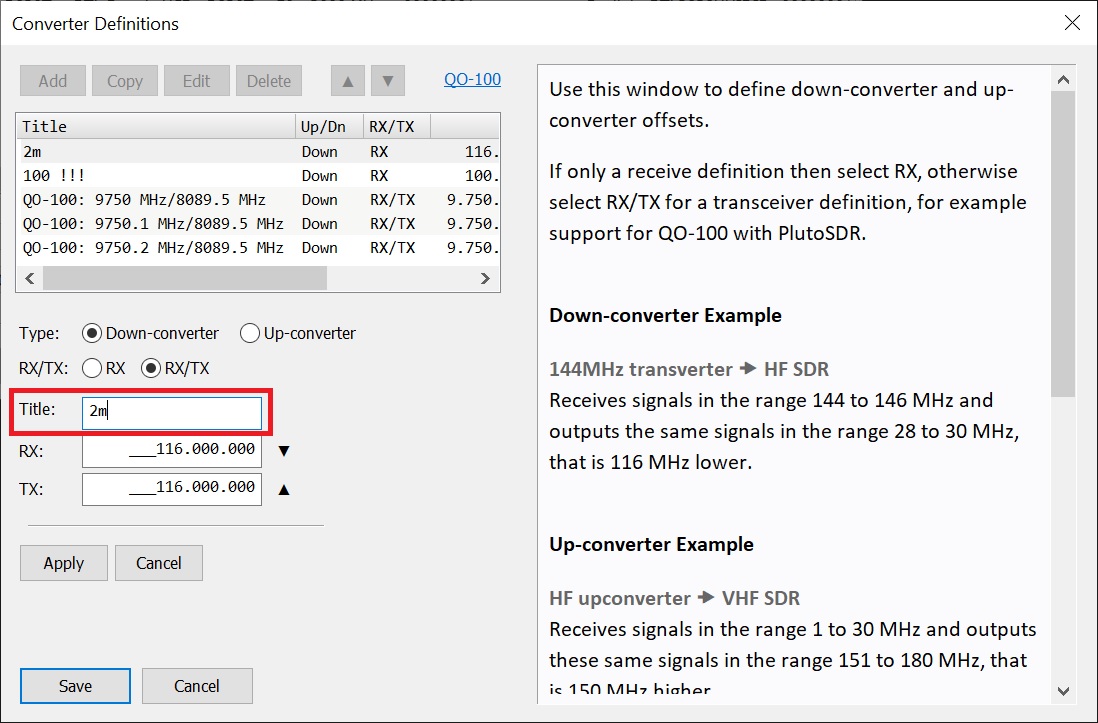This screenshot has height=723, width=1098.
Task: Select the Down-converter radio button
Action: (x=92, y=333)
